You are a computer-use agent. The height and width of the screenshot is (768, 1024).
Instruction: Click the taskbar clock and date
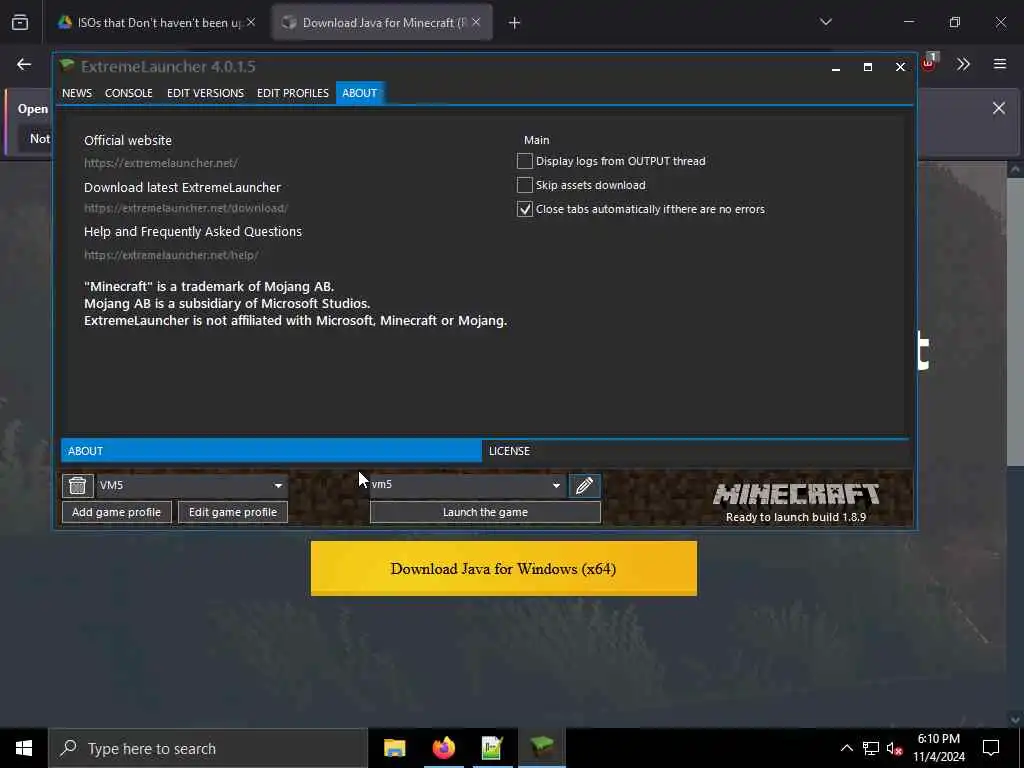(x=938, y=748)
